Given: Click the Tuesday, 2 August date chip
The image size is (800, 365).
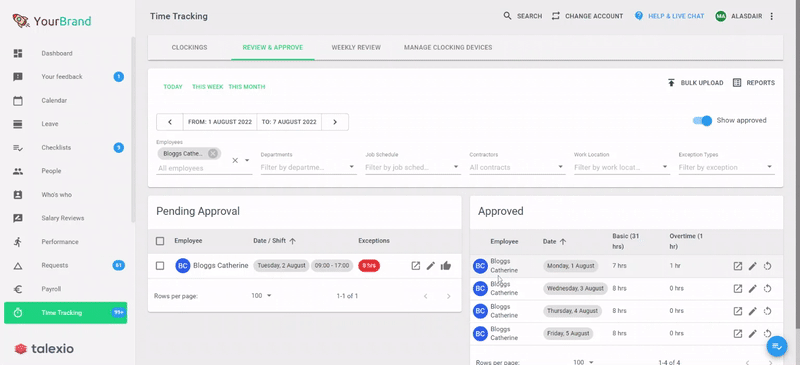Looking at the screenshot, I should tap(281, 265).
